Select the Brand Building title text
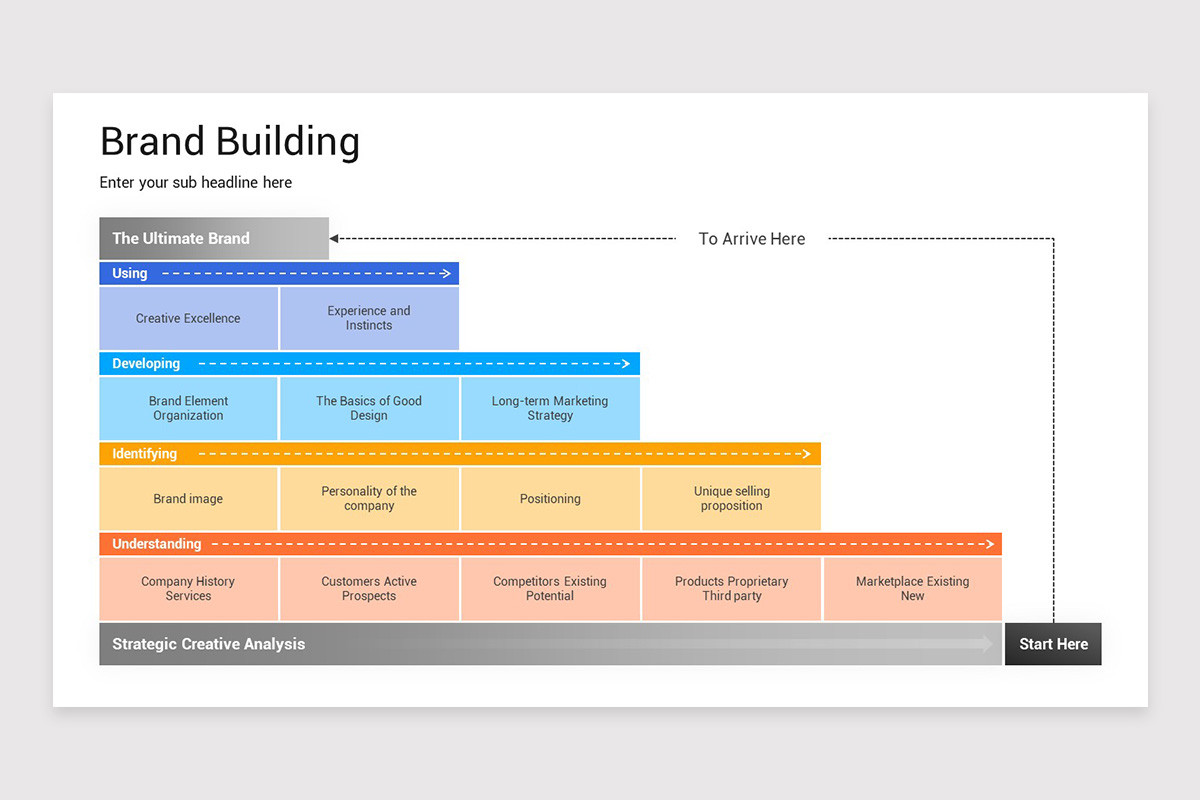Screen dimensions: 1200x800 [229, 141]
